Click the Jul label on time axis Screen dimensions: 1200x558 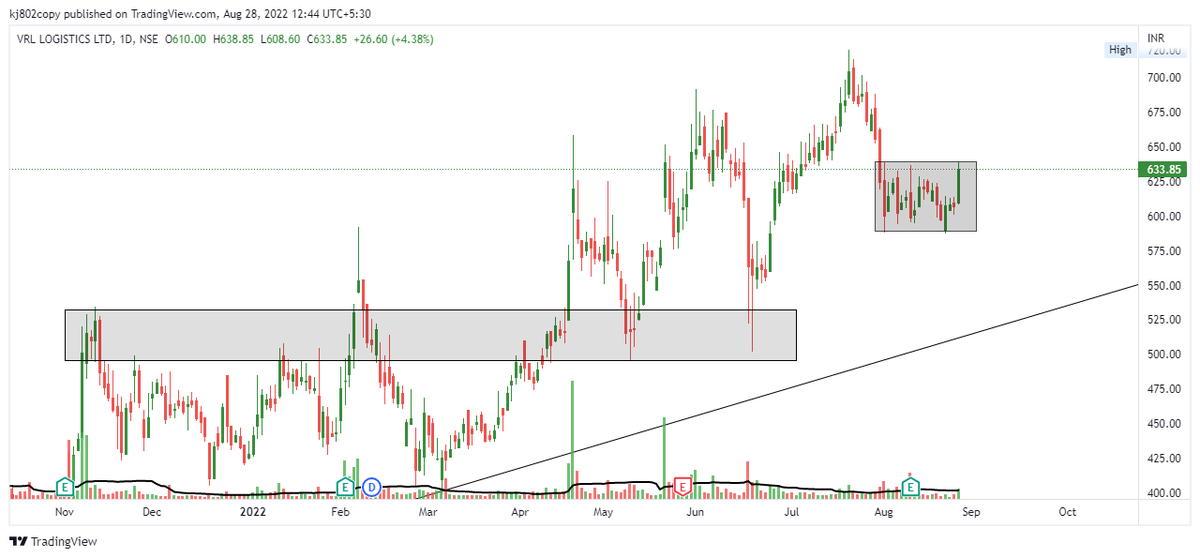click(x=791, y=511)
